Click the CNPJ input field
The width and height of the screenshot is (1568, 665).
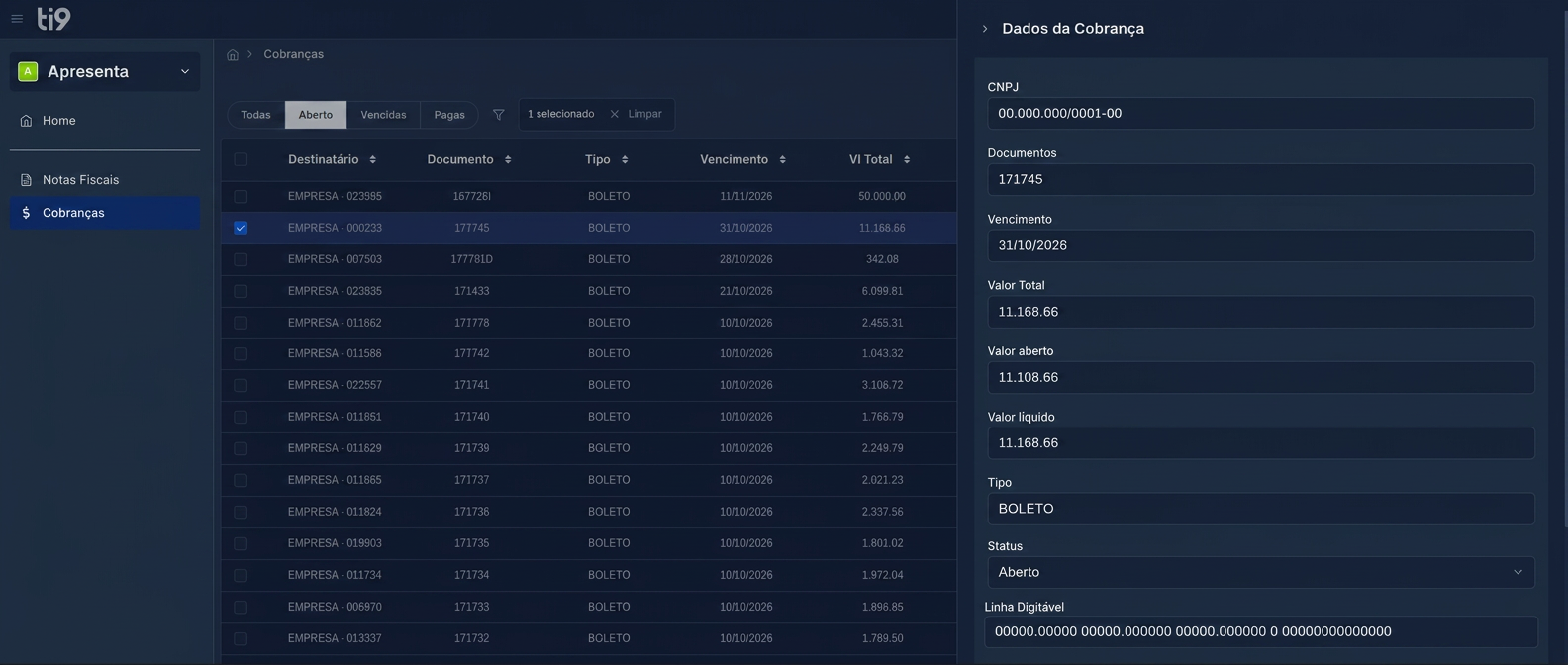[x=1261, y=114]
